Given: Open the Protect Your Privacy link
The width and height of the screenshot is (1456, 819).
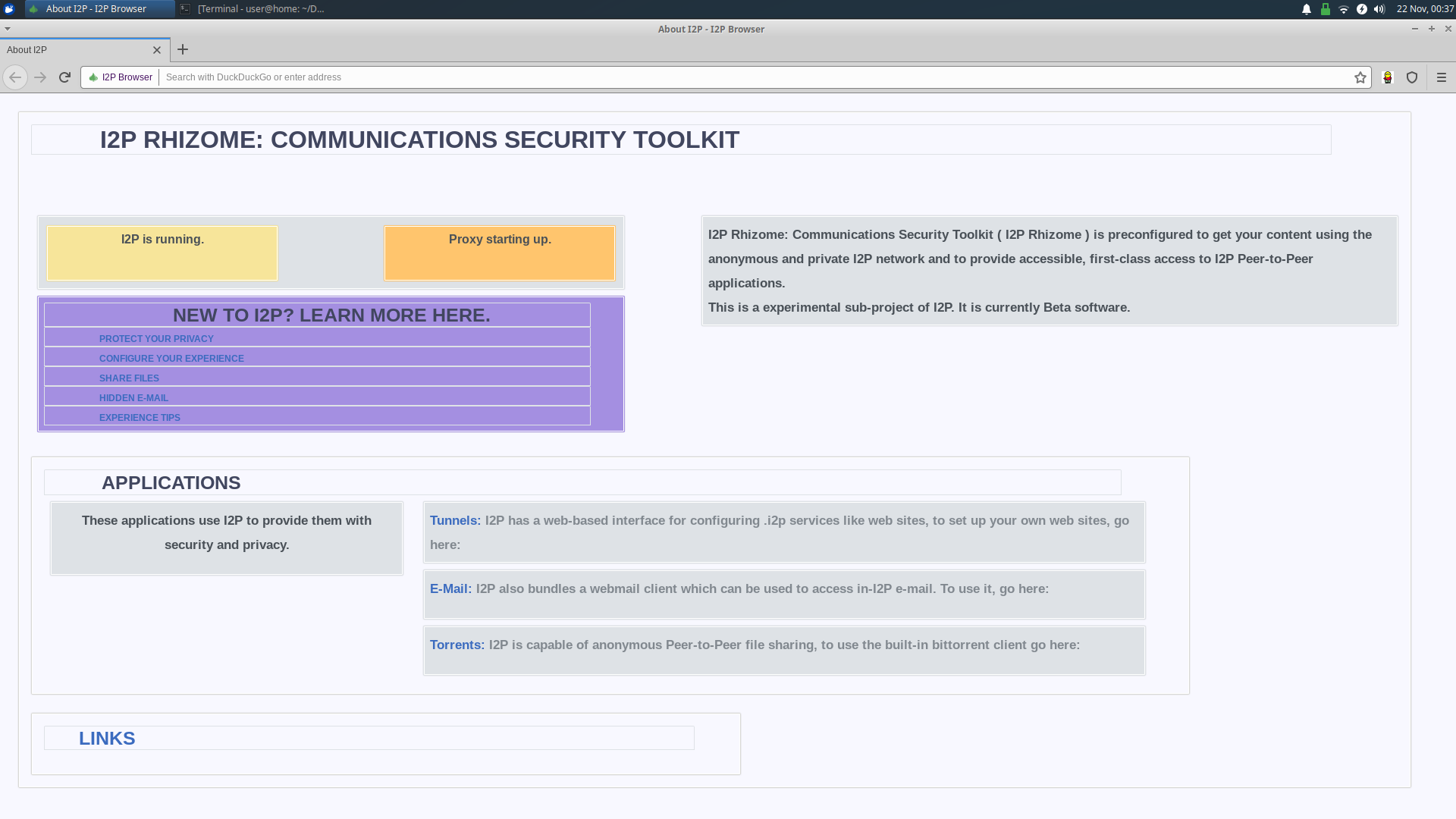Looking at the screenshot, I should (156, 339).
